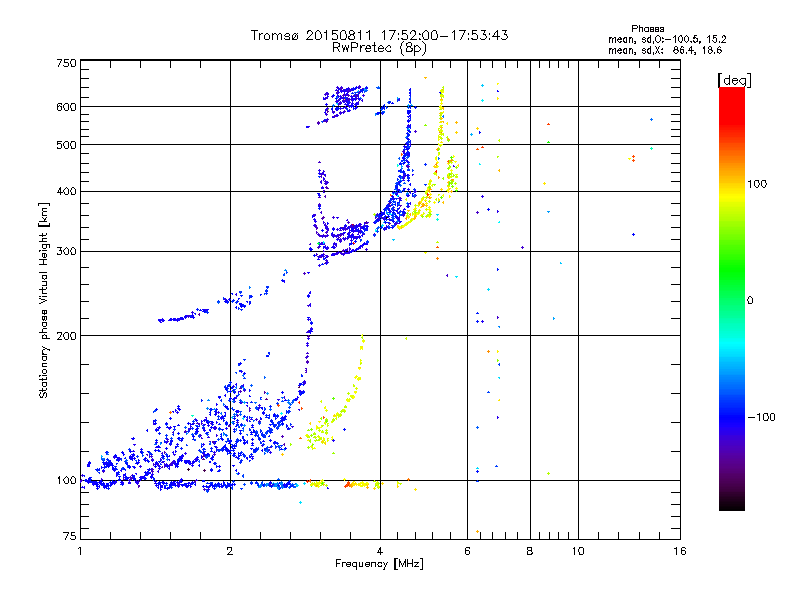Click y-axis tick label "400"
This screenshot has height=600, width=800.
pos(66,191)
